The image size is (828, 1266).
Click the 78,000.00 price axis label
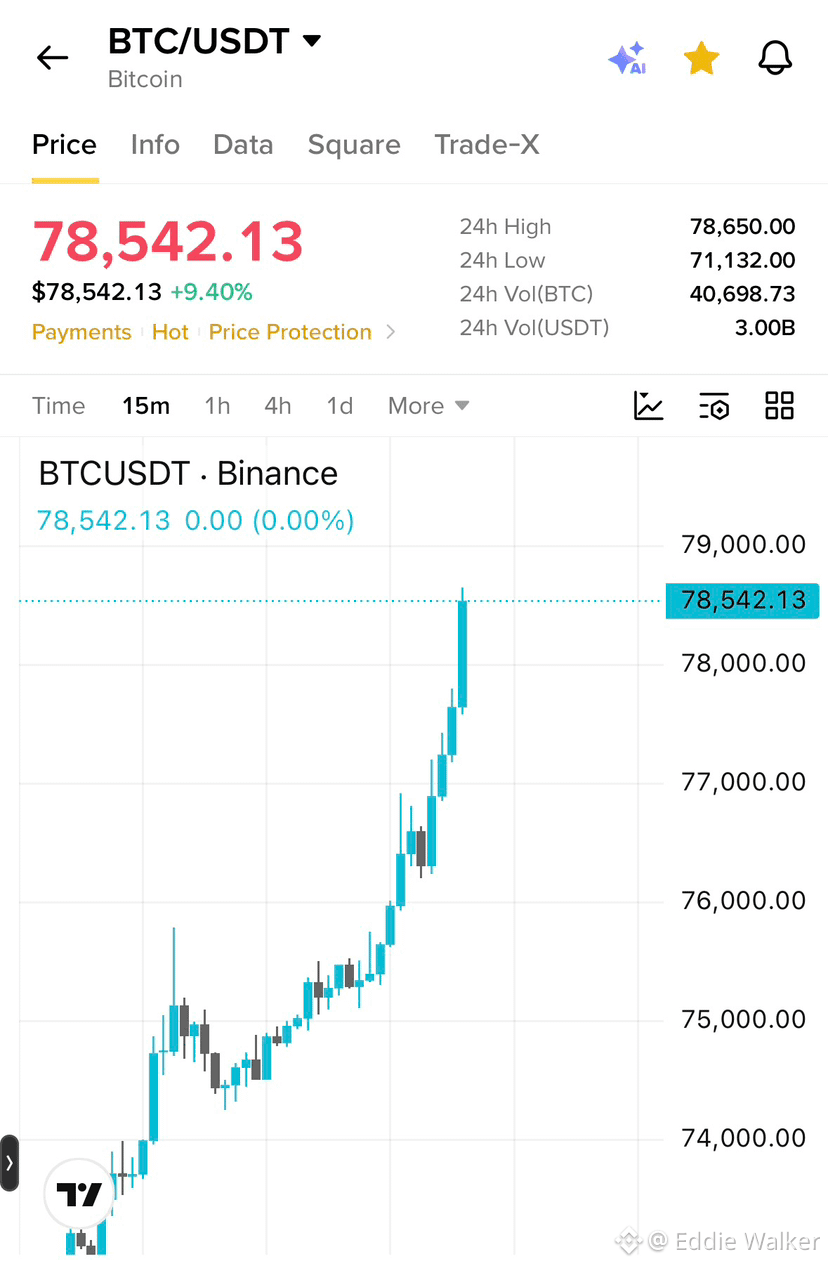pos(743,663)
